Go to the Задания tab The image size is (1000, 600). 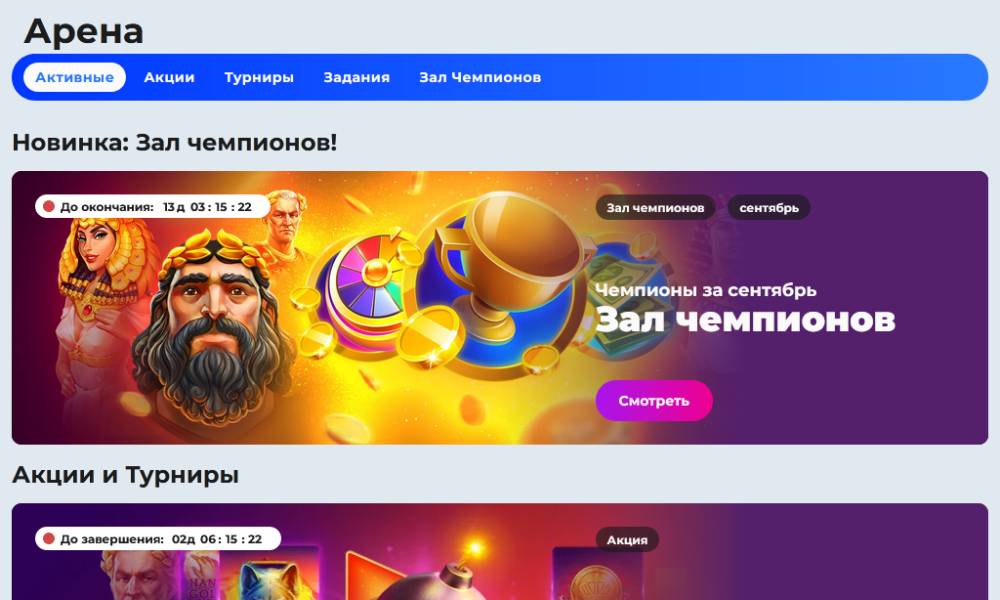tap(357, 77)
